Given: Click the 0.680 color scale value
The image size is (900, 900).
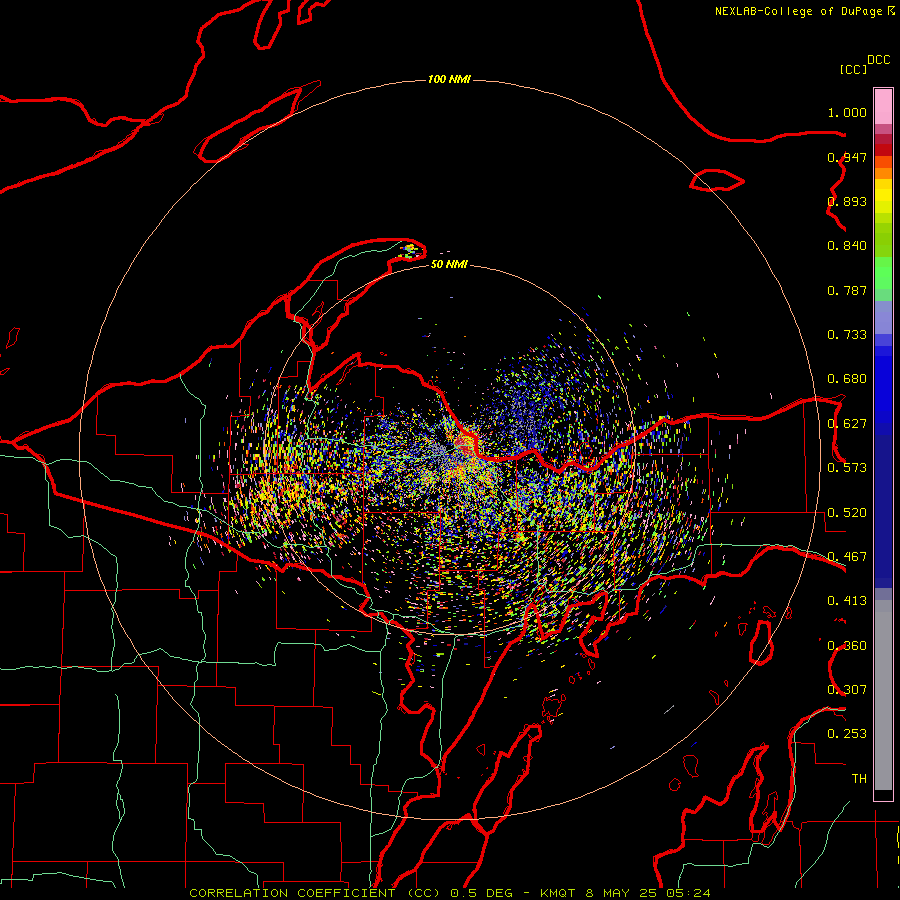Looking at the screenshot, I should point(847,379).
